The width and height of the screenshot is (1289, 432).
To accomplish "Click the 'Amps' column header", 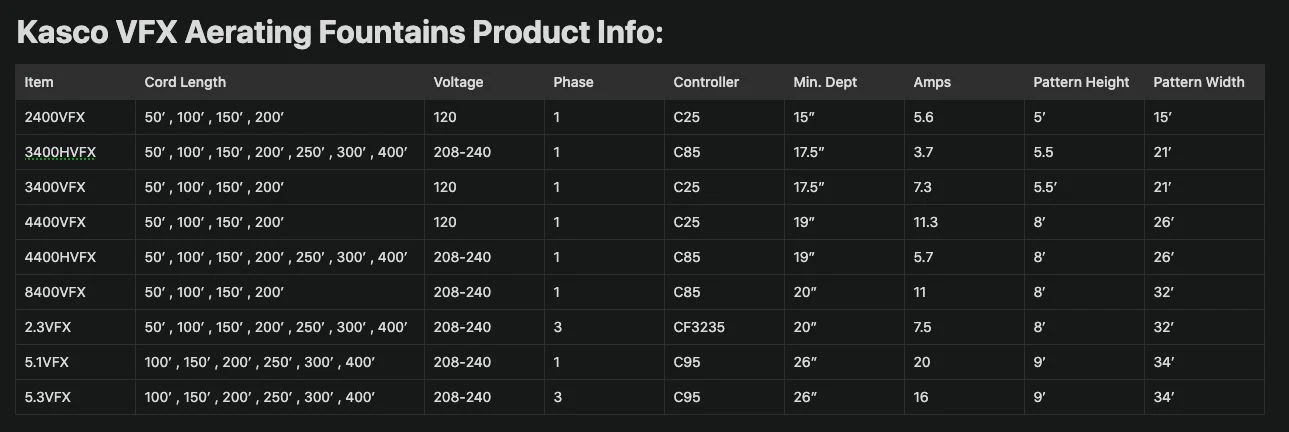I will point(932,82).
